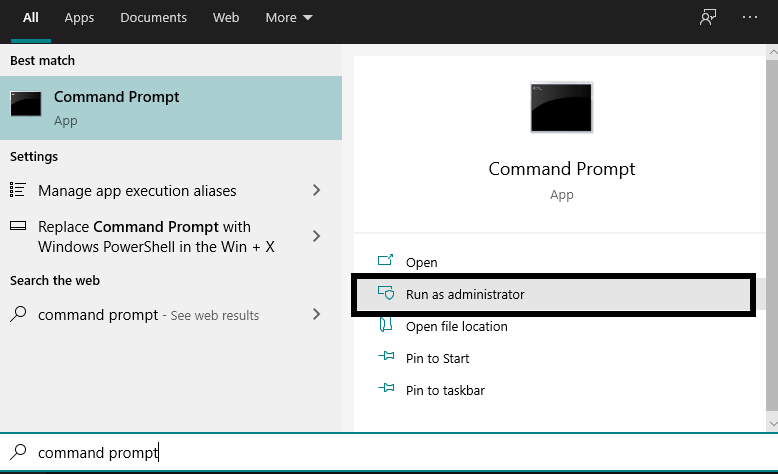Select the Web search tab

pos(226,18)
